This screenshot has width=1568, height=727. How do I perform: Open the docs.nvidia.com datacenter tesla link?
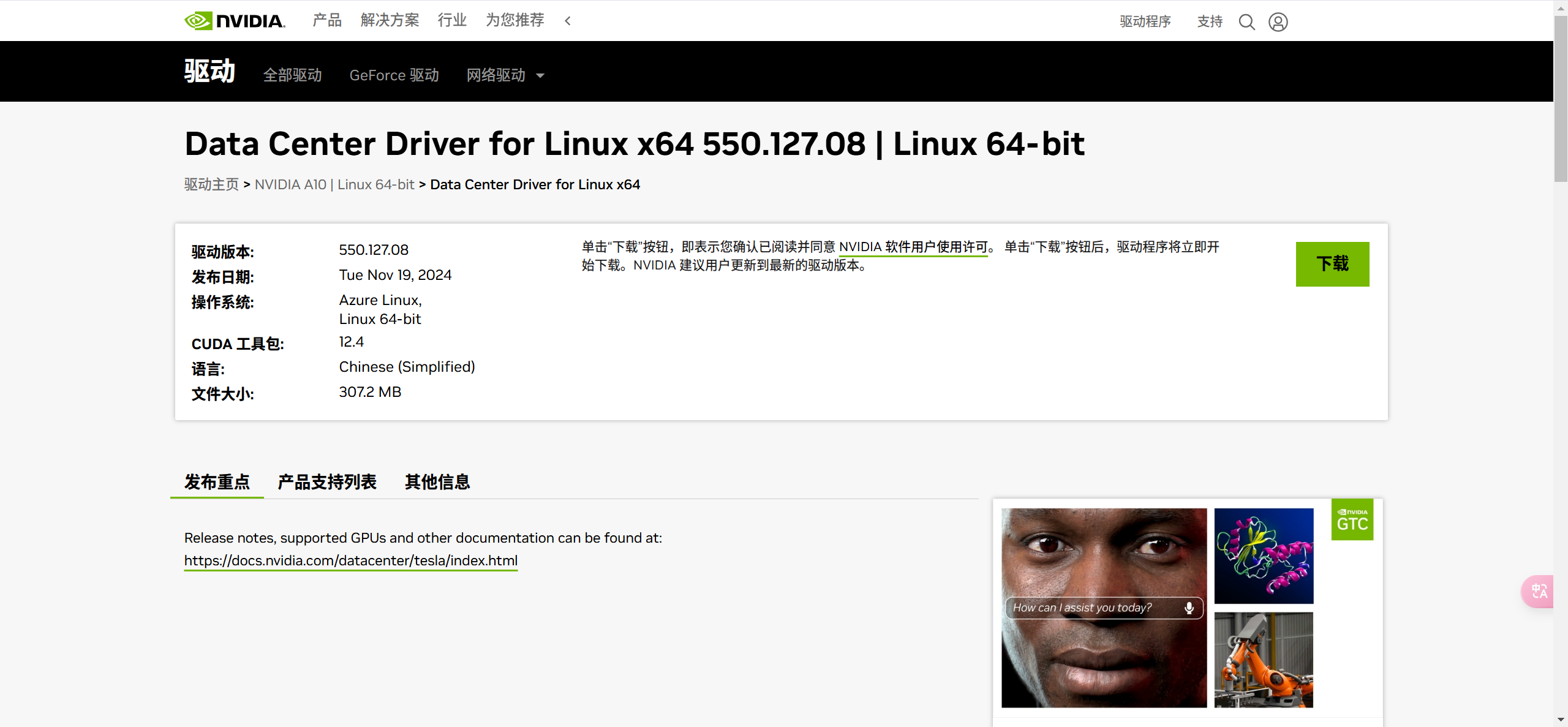tap(350, 560)
